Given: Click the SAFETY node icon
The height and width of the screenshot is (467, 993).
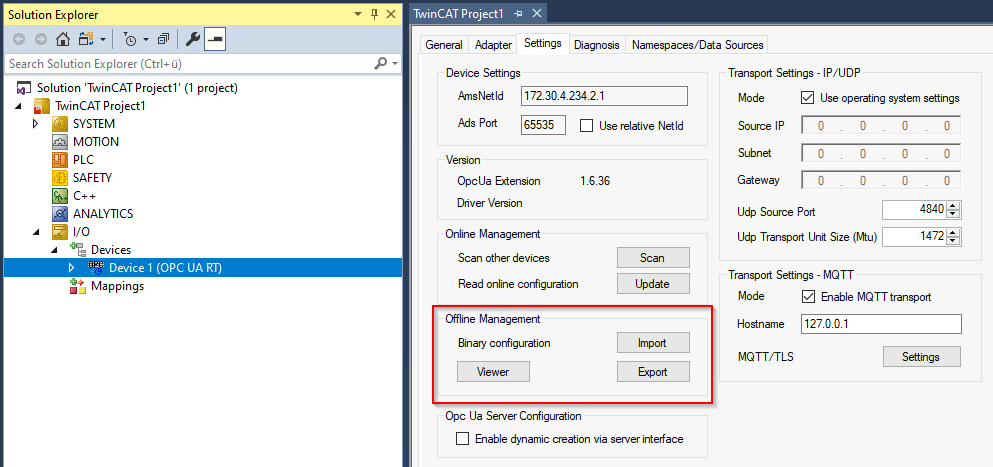Looking at the screenshot, I should pos(60,178).
